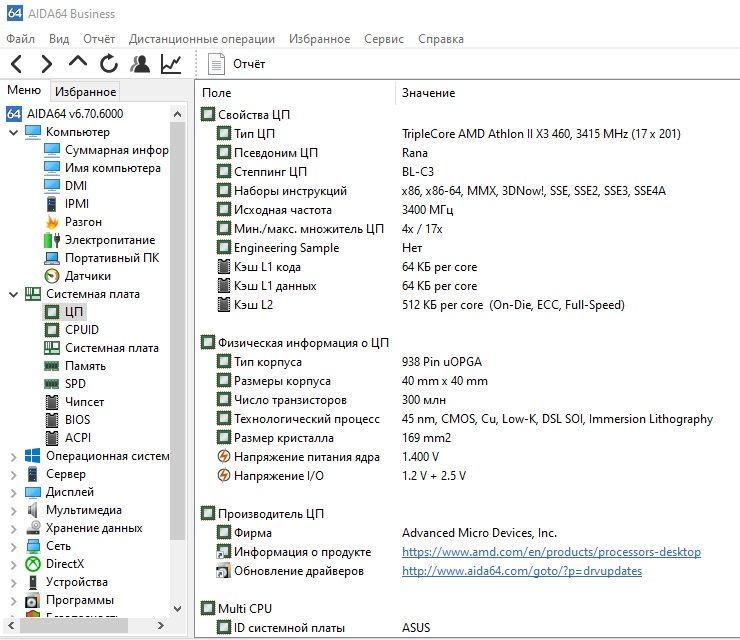Select the Фирма row

(x=387, y=533)
